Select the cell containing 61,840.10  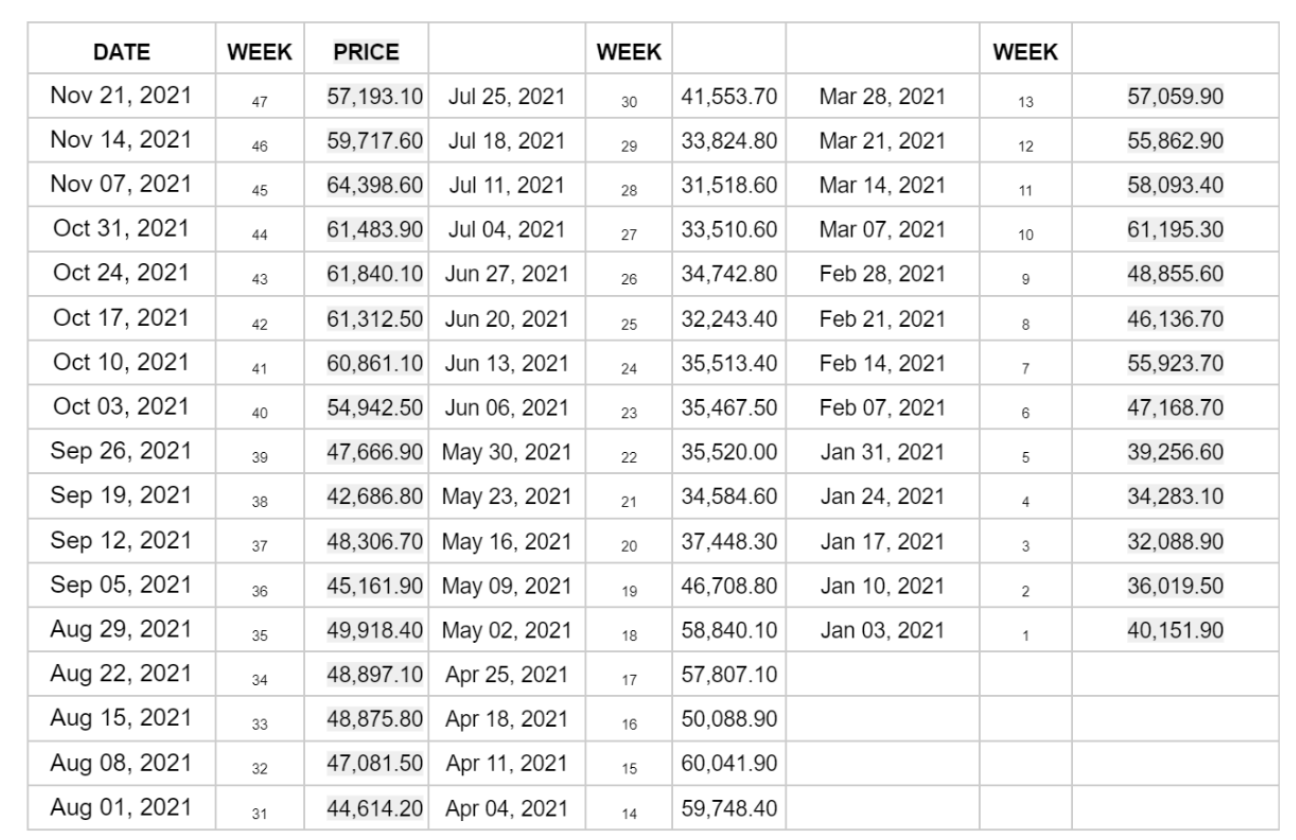(x=376, y=274)
